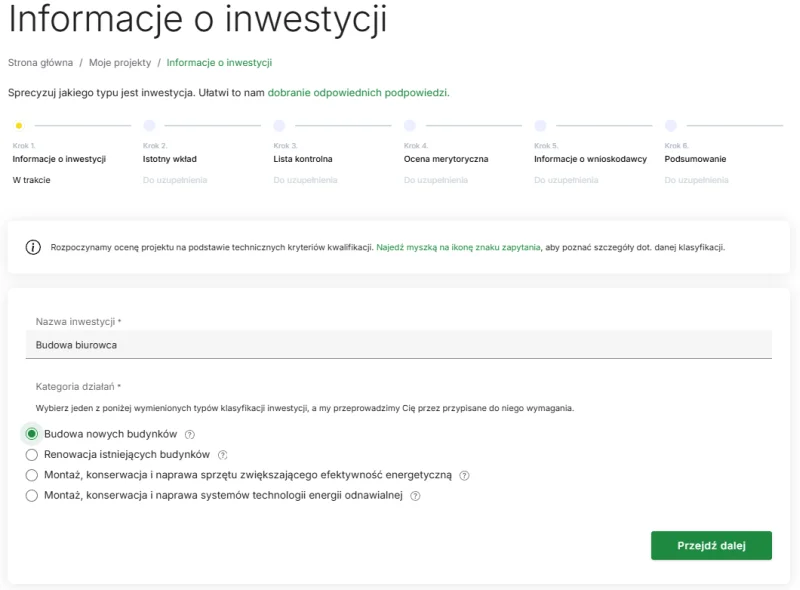Click help icon next to Renowacja istniejących budynków
This screenshot has width=800, height=590.
click(223, 455)
